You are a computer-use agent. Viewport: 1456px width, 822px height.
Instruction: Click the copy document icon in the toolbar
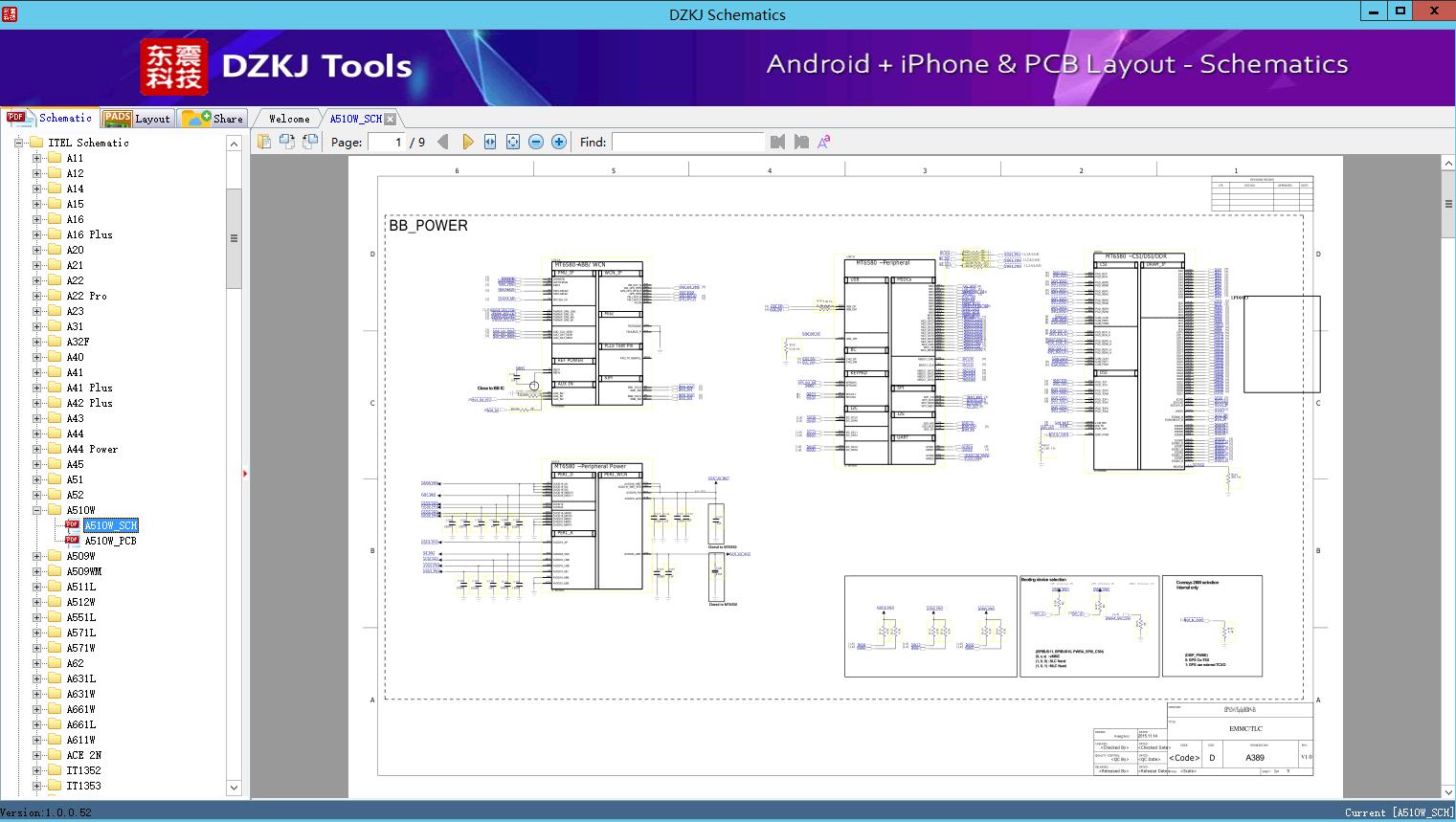[x=264, y=142]
